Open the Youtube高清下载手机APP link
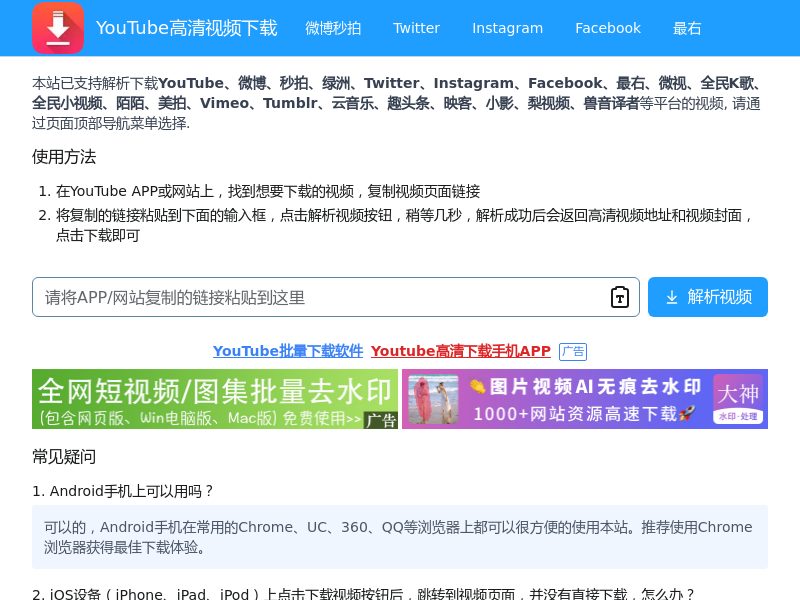 [x=460, y=351]
